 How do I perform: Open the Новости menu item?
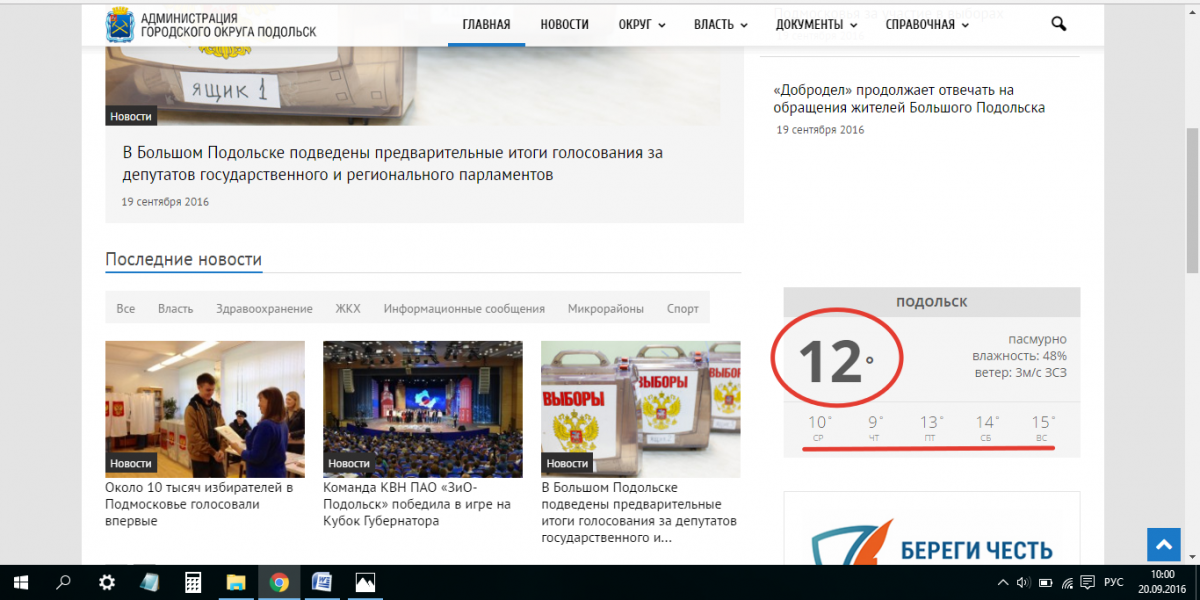(x=564, y=25)
